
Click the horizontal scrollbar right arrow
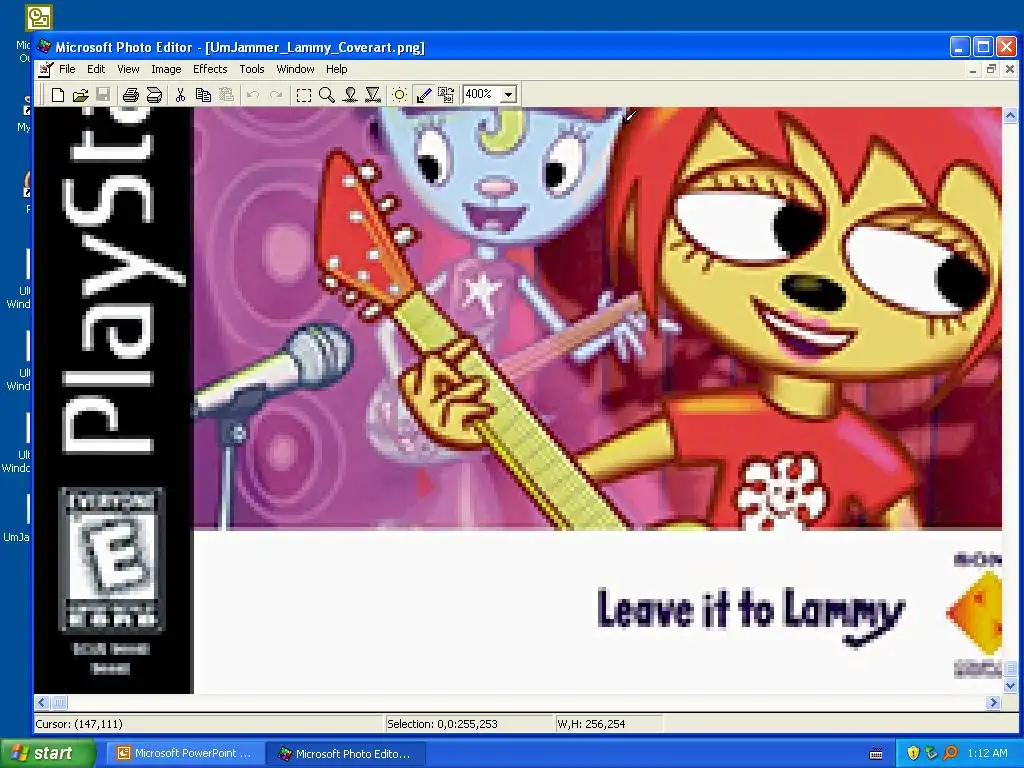993,703
